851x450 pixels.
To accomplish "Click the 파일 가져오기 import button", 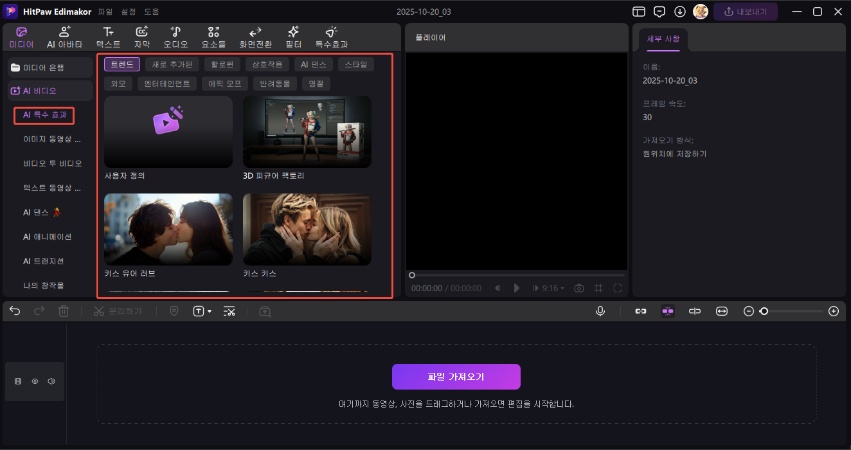I will tap(456, 377).
